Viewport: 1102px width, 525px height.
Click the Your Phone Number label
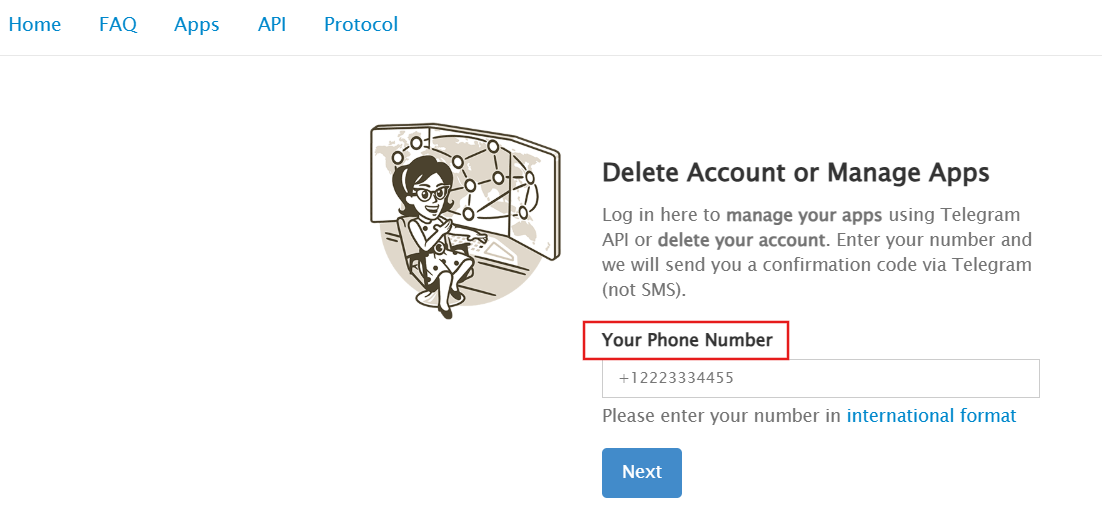click(687, 341)
